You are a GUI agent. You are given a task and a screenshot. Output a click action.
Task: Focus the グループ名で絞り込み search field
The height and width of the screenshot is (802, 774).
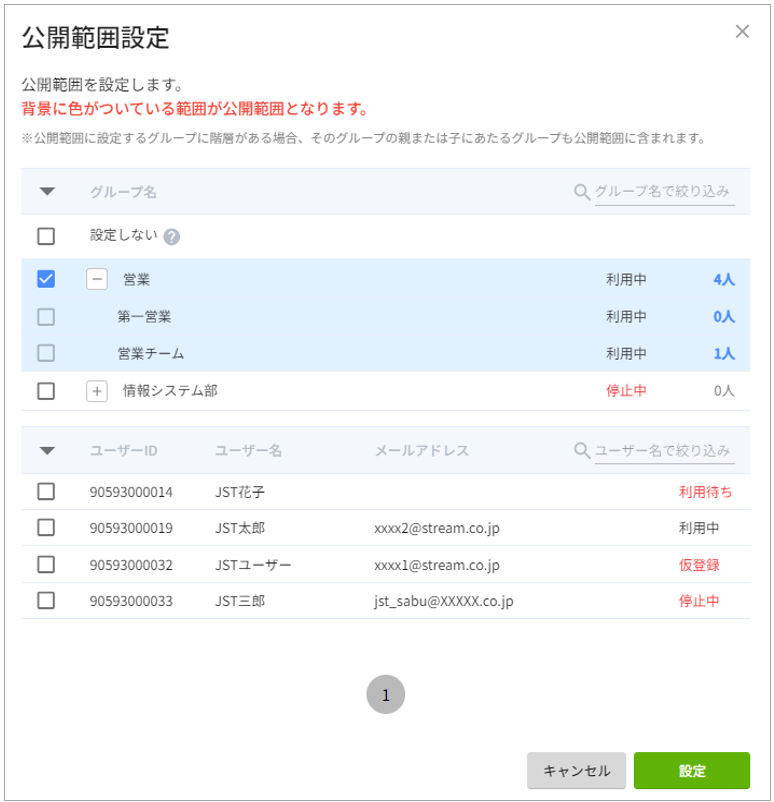(664, 192)
